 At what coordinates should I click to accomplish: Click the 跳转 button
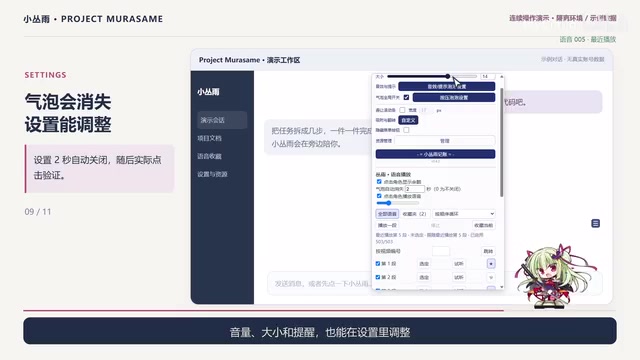(488, 251)
